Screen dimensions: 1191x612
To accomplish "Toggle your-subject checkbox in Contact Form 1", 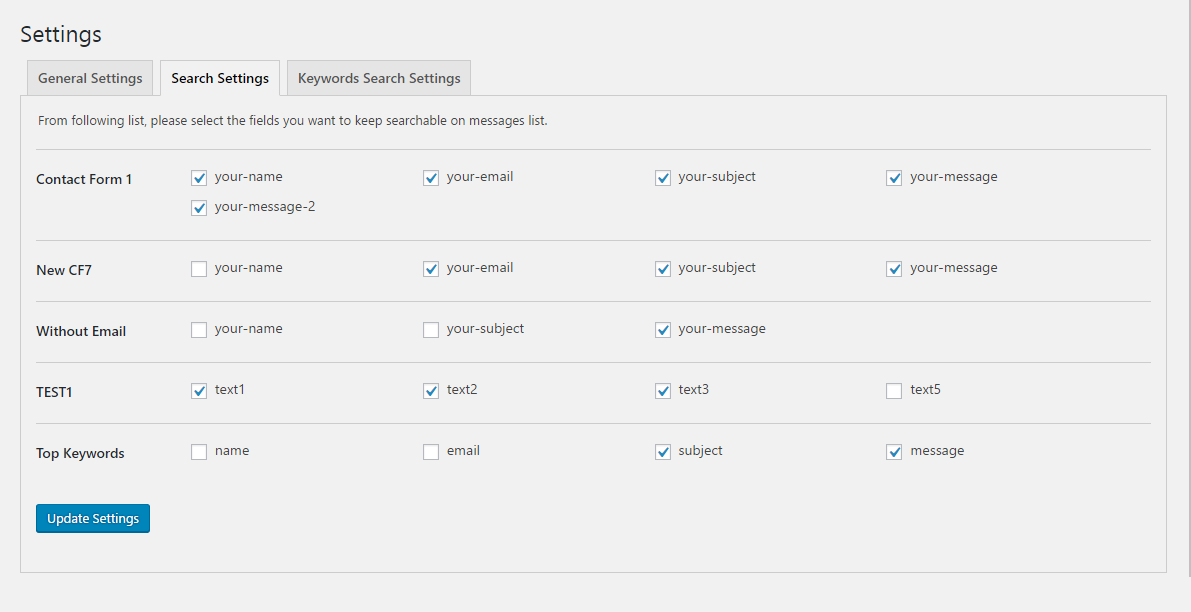I will click(x=663, y=178).
